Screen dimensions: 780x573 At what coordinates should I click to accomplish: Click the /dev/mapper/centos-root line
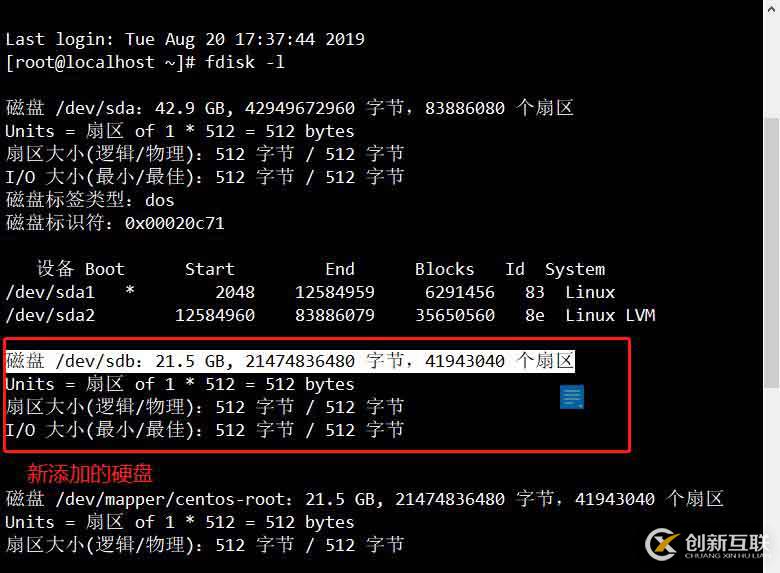click(365, 498)
